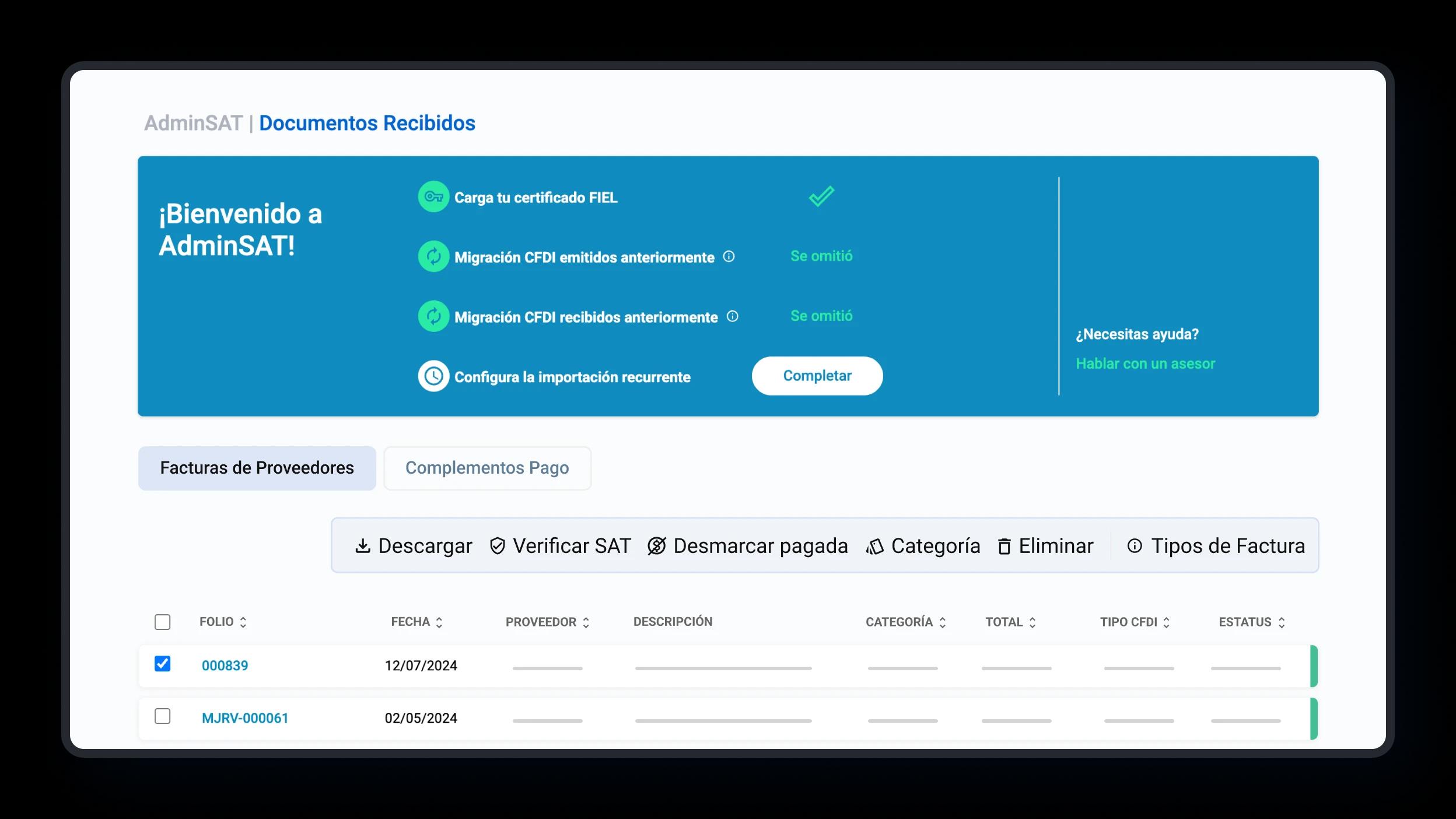The image size is (1456, 819).
Task: Click info icon next to CFDI emitidos
Action: point(729,257)
